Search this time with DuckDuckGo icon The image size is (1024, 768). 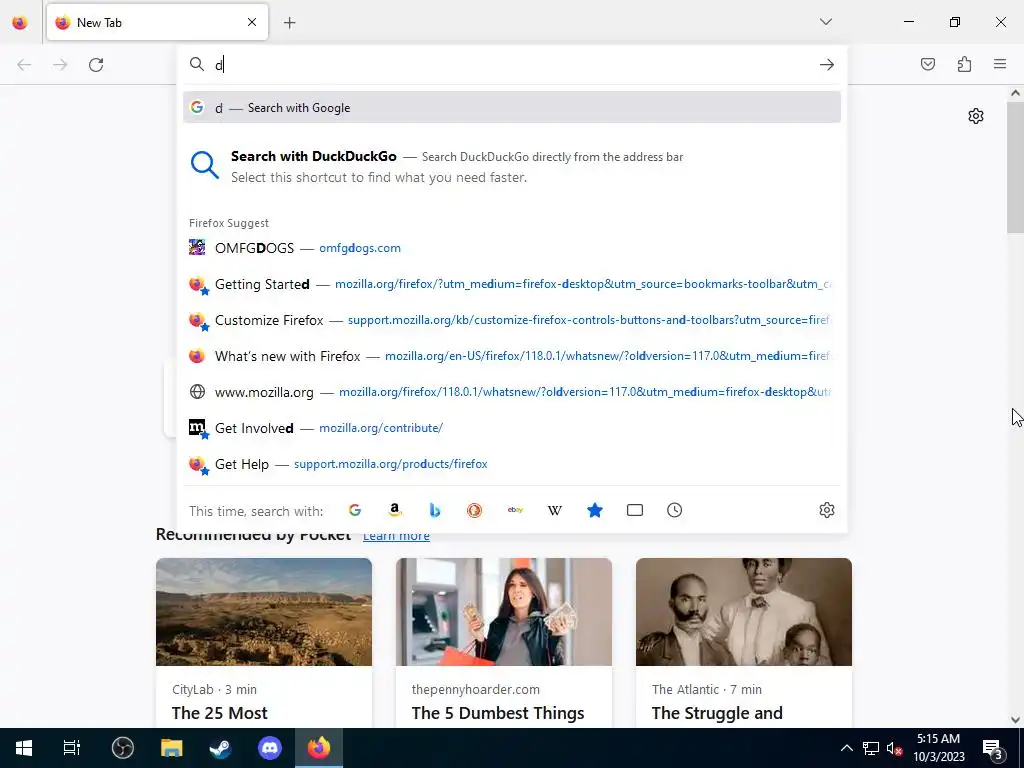pyautogui.click(x=475, y=510)
